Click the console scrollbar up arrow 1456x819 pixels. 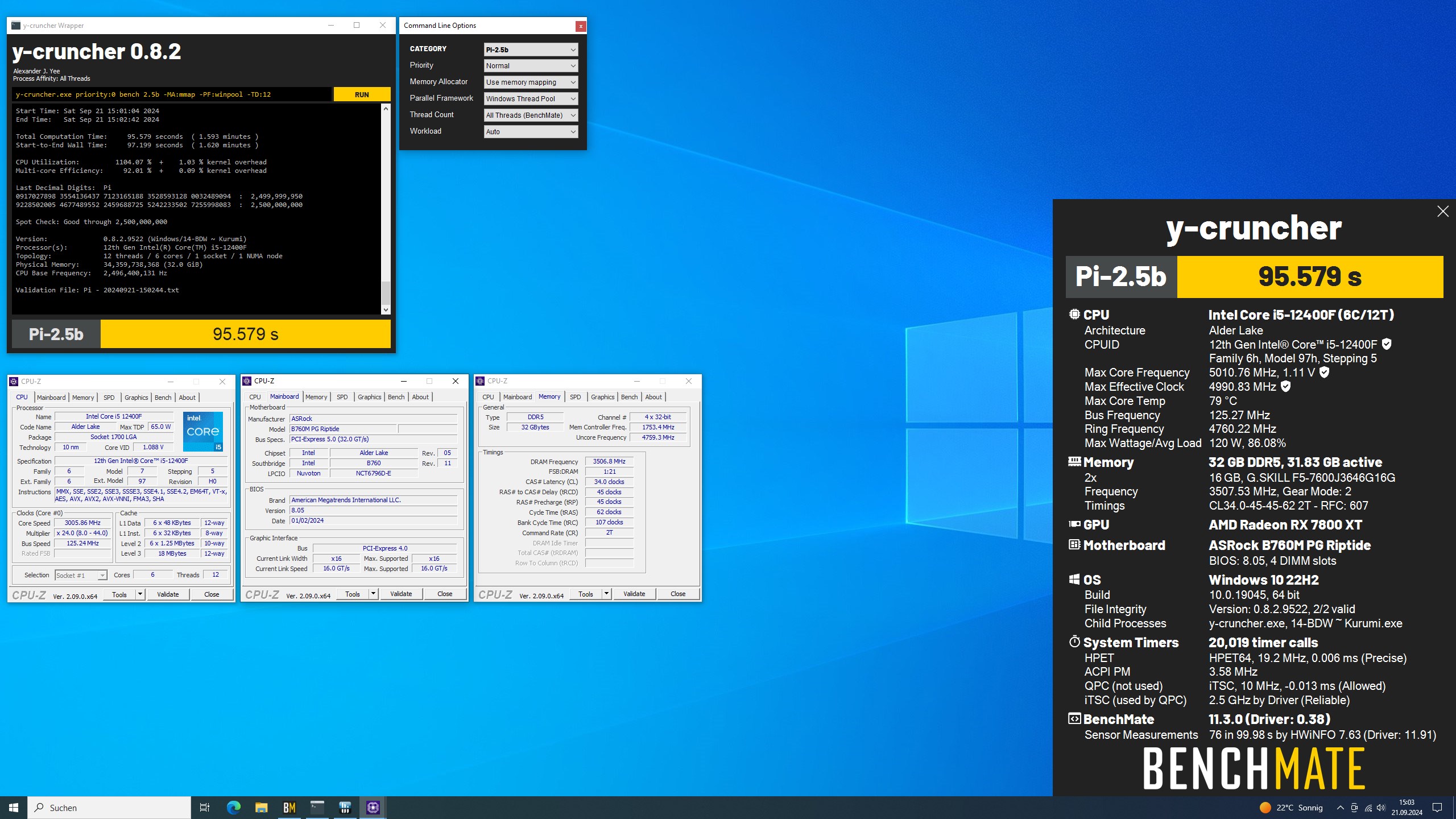(386, 108)
